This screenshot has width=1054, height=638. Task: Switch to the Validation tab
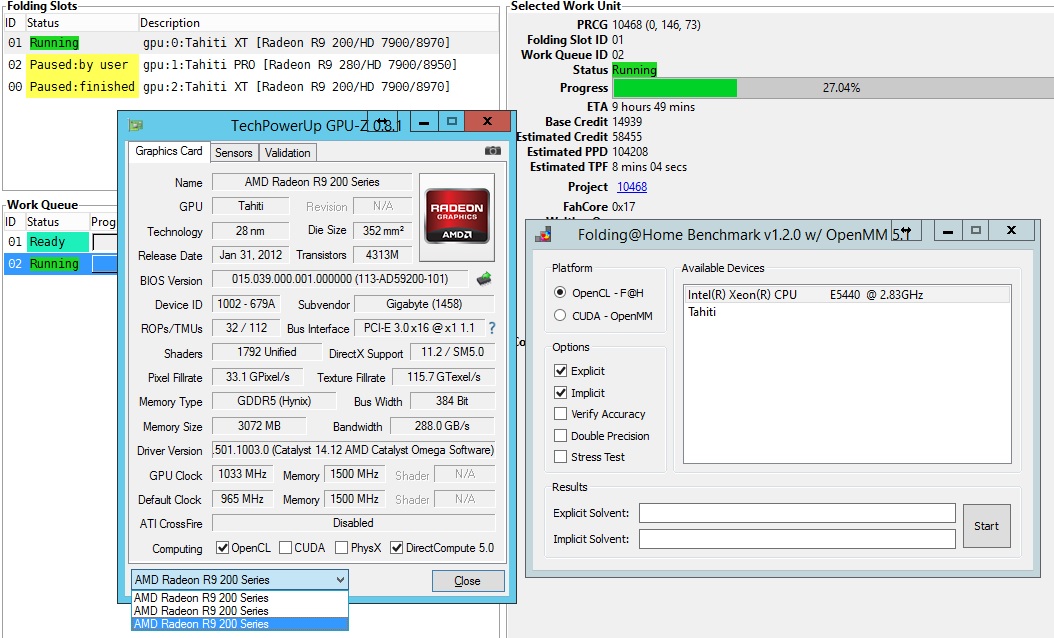(288, 153)
